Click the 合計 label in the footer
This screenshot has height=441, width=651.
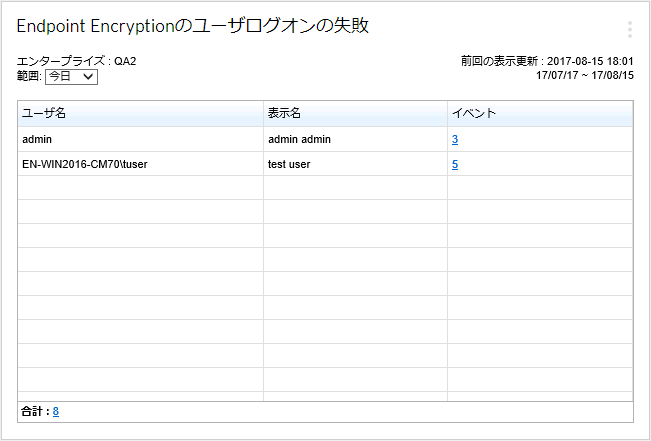(34, 411)
